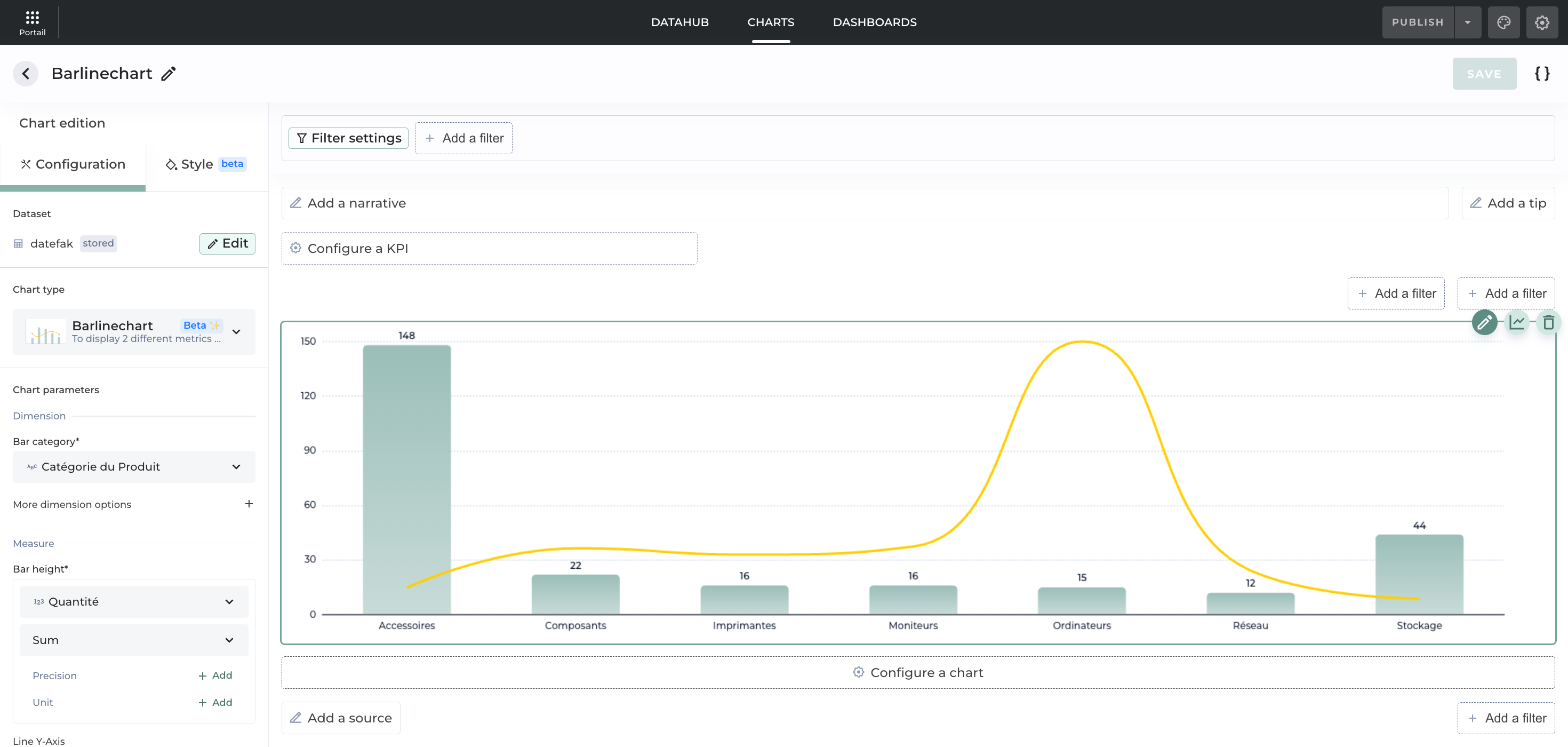The width and height of the screenshot is (1568, 747).
Task: Click the green edit pencil on chart
Action: (1484, 322)
